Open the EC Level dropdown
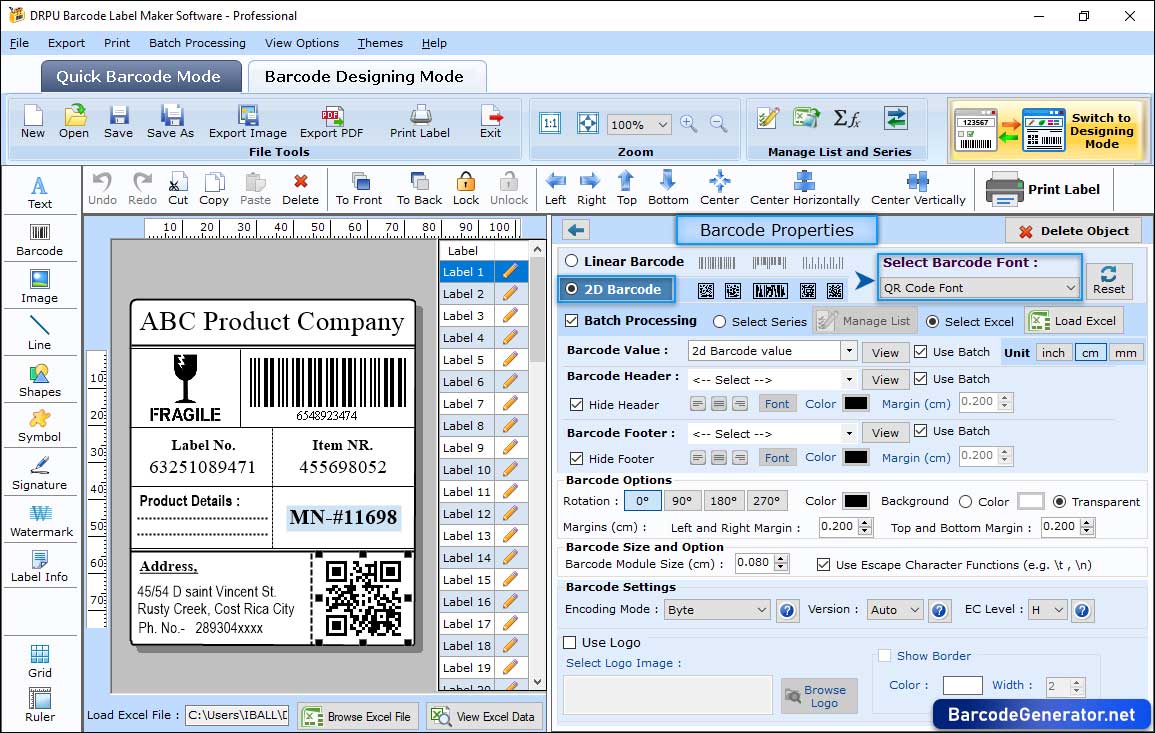This screenshot has width=1155, height=733. click(x=1046, y=610)
